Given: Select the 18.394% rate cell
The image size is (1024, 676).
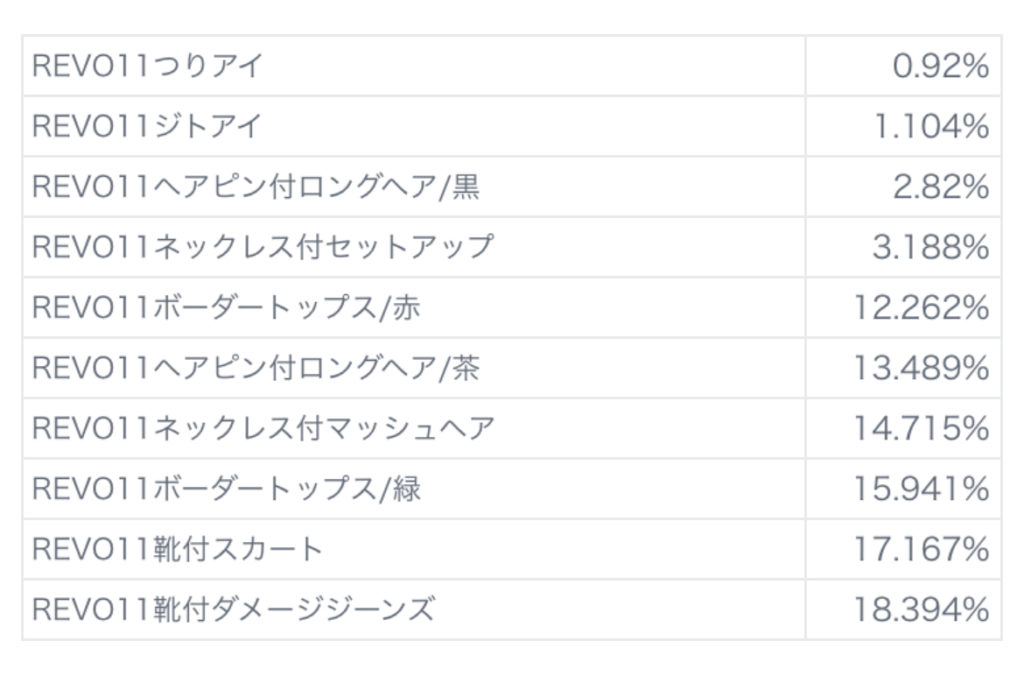Looking at the screenshot, I should coord(921,609).
